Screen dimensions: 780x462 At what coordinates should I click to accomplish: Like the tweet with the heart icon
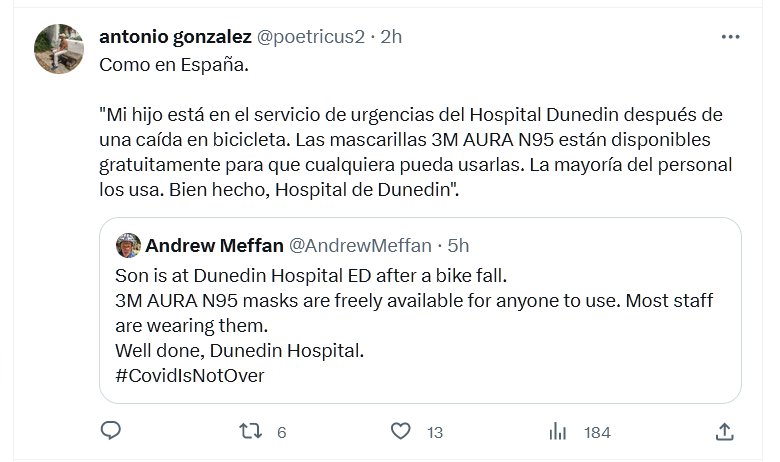pos(401,431)
